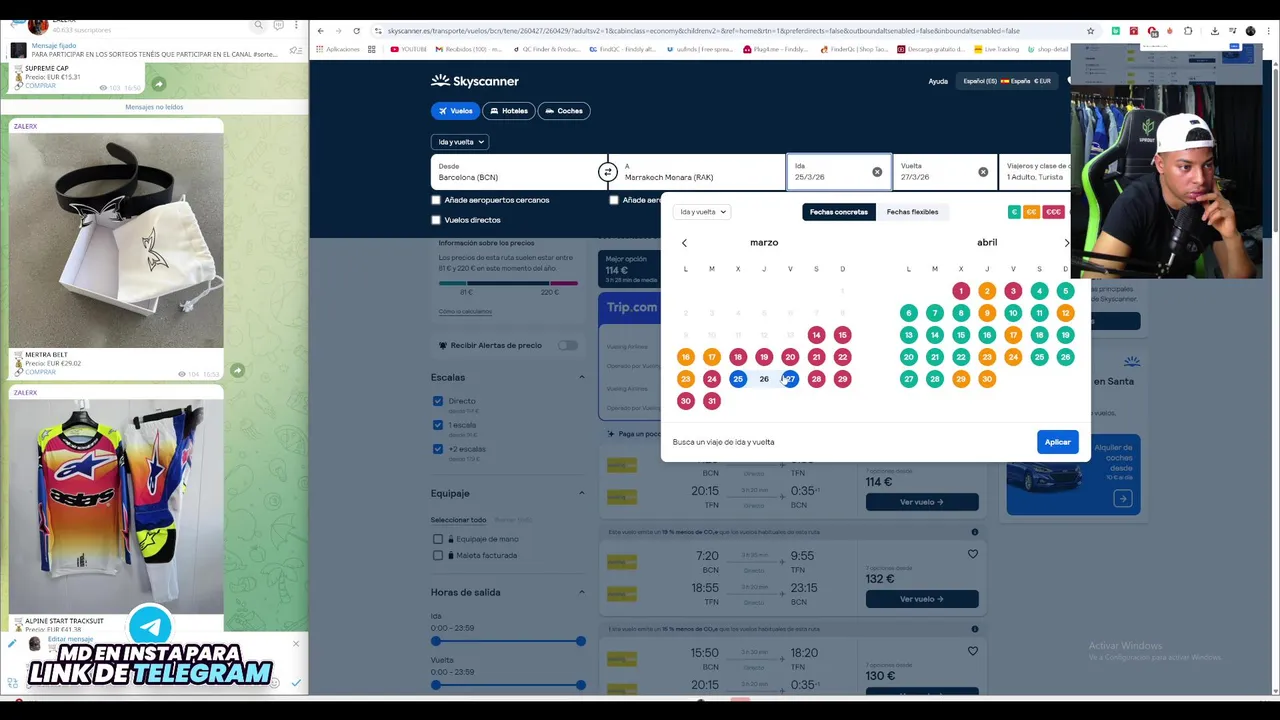Go to previous month in calendar

tap(684, 243)
